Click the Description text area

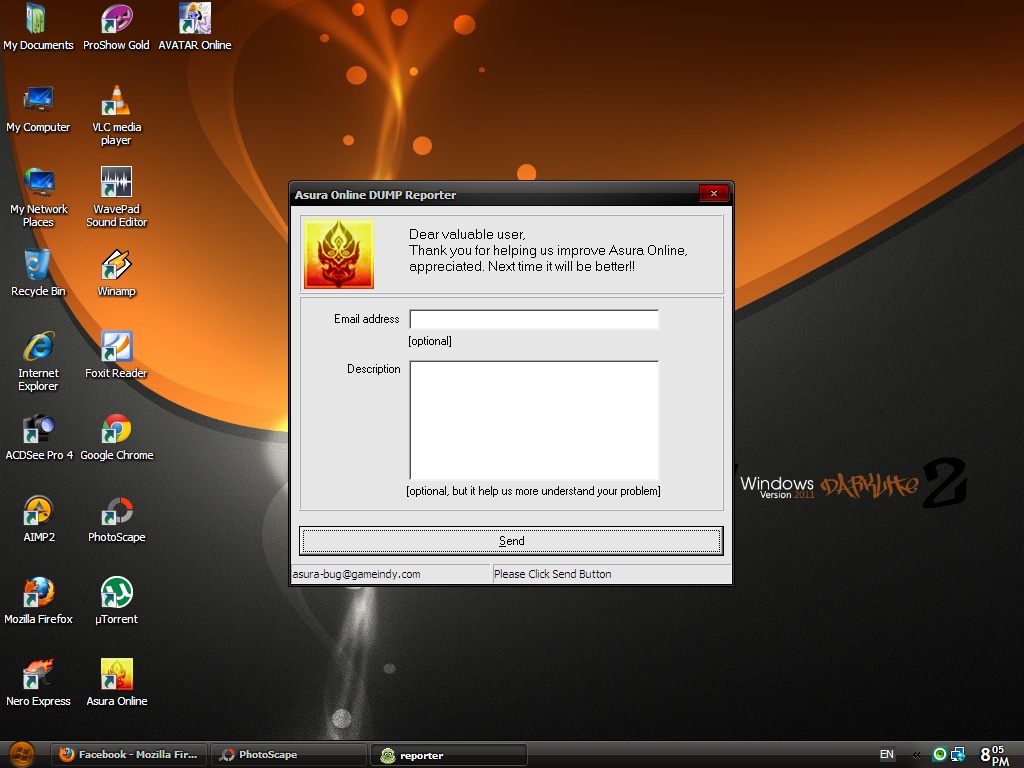tap(534, 421)
